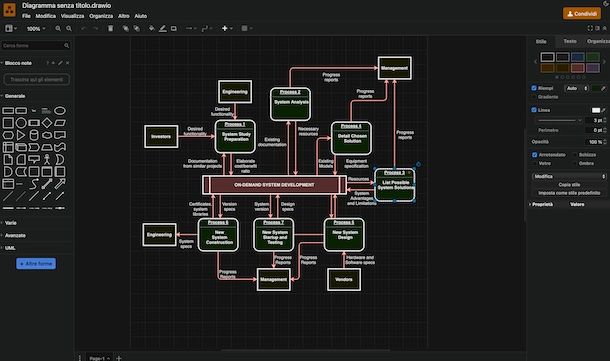
Task: Open the line pattern dropdown
Action: point(559,120)
